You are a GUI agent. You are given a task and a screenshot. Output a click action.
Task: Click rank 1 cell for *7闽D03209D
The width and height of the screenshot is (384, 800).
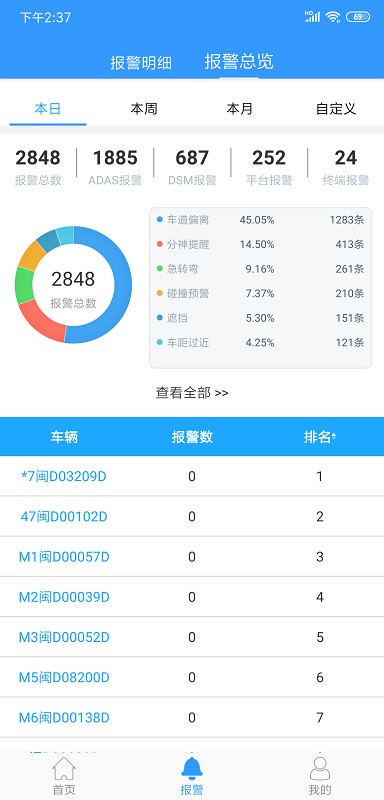pos(320,476)
